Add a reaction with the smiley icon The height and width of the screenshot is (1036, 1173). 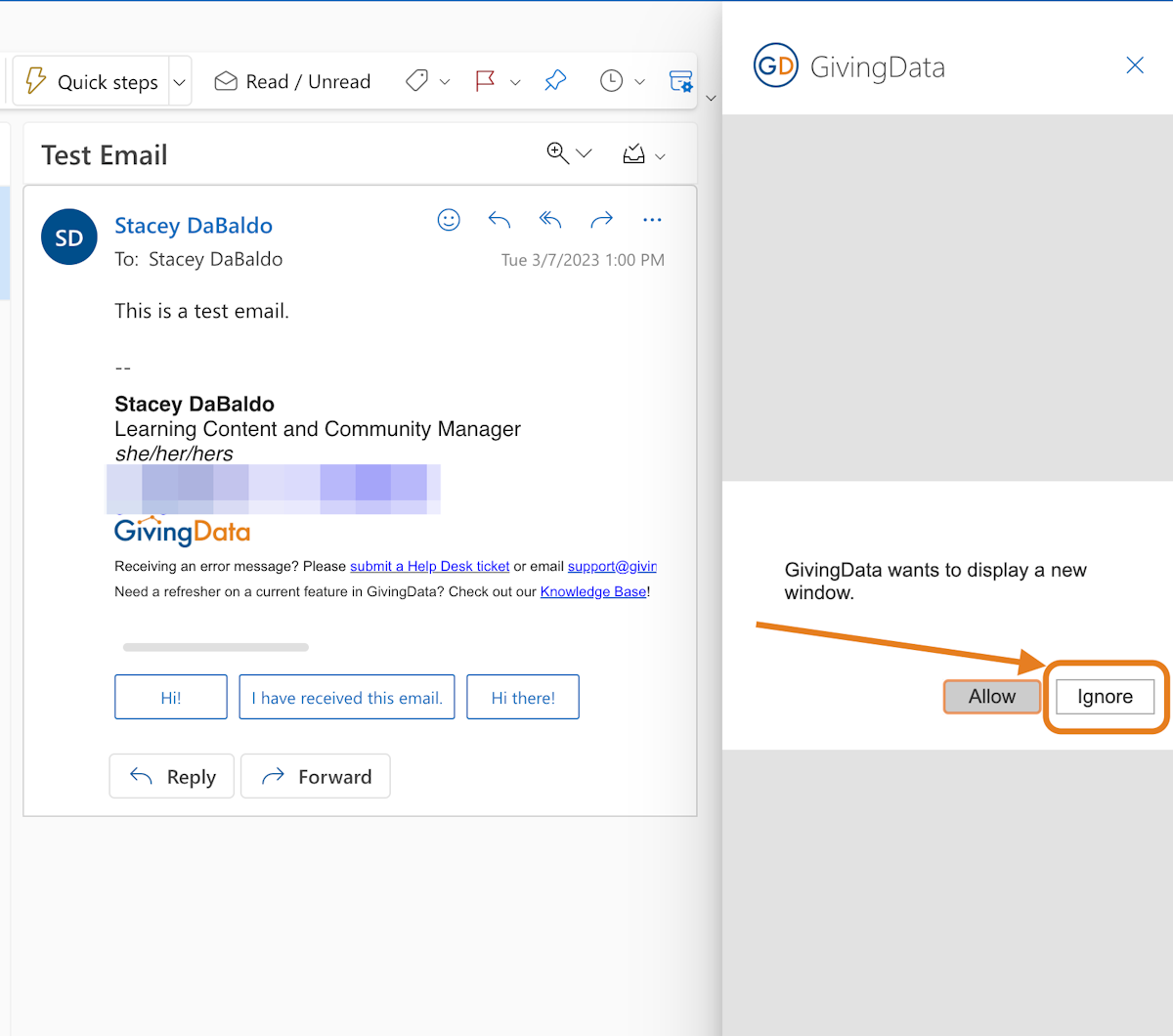pos(449,220)
